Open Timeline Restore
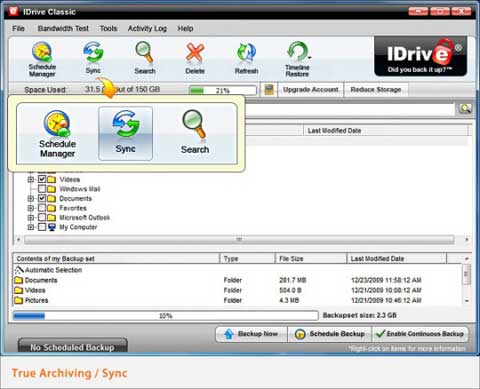This screenshot has height=389, width=480. tap(297, 59)
